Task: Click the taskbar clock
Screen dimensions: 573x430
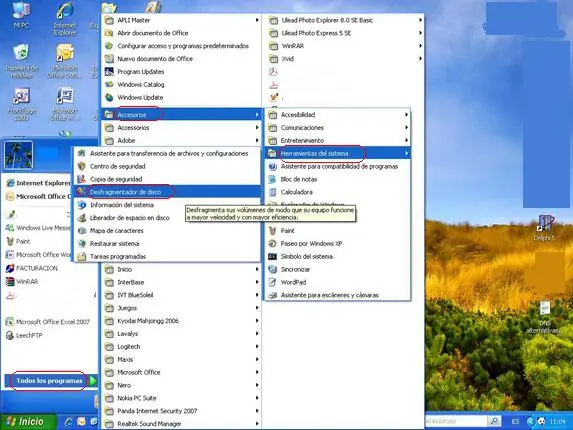Action: (557, 422)
